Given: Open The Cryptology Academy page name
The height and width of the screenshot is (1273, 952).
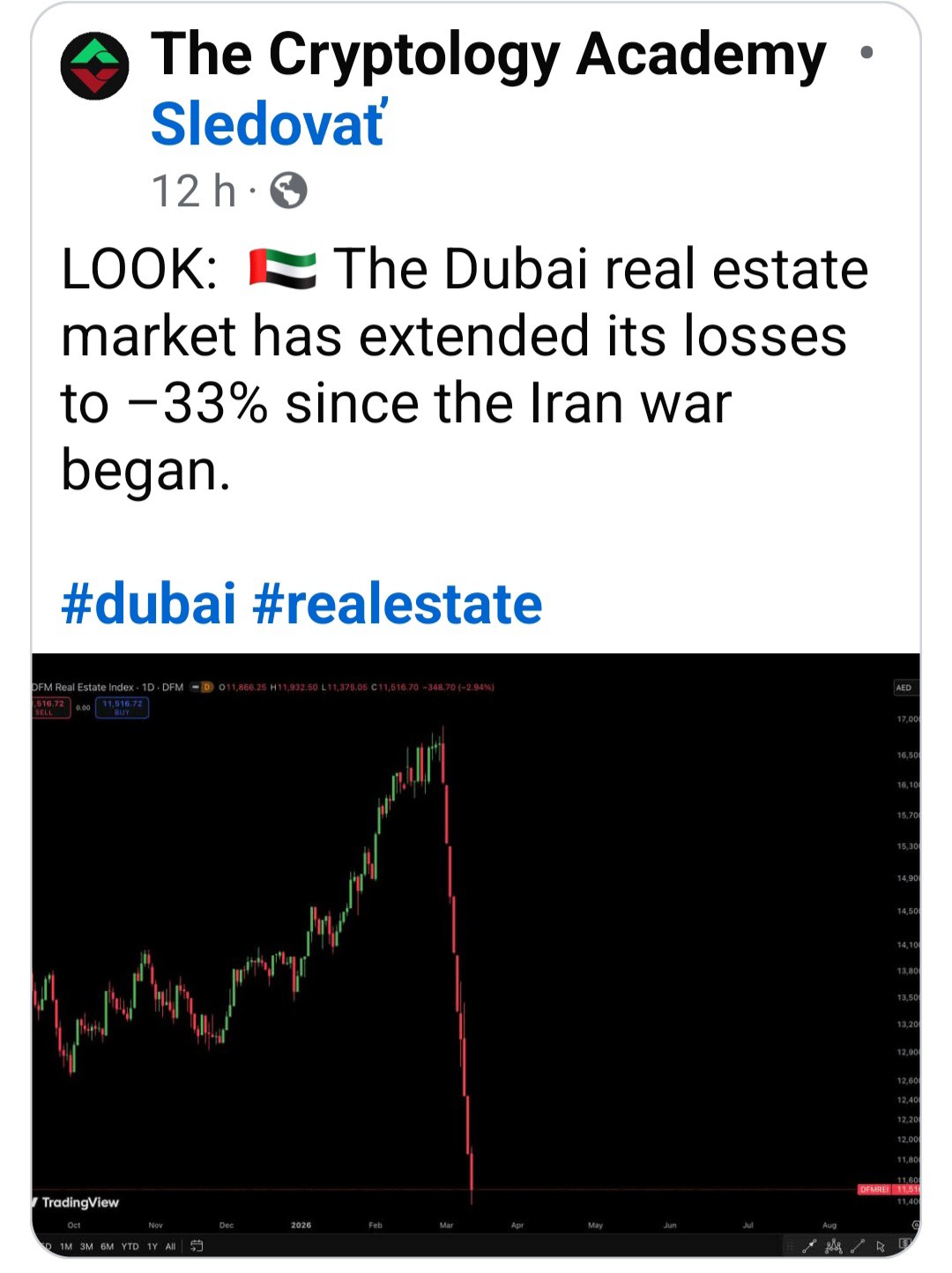Looking at the screenshot, I should [488, 55].
